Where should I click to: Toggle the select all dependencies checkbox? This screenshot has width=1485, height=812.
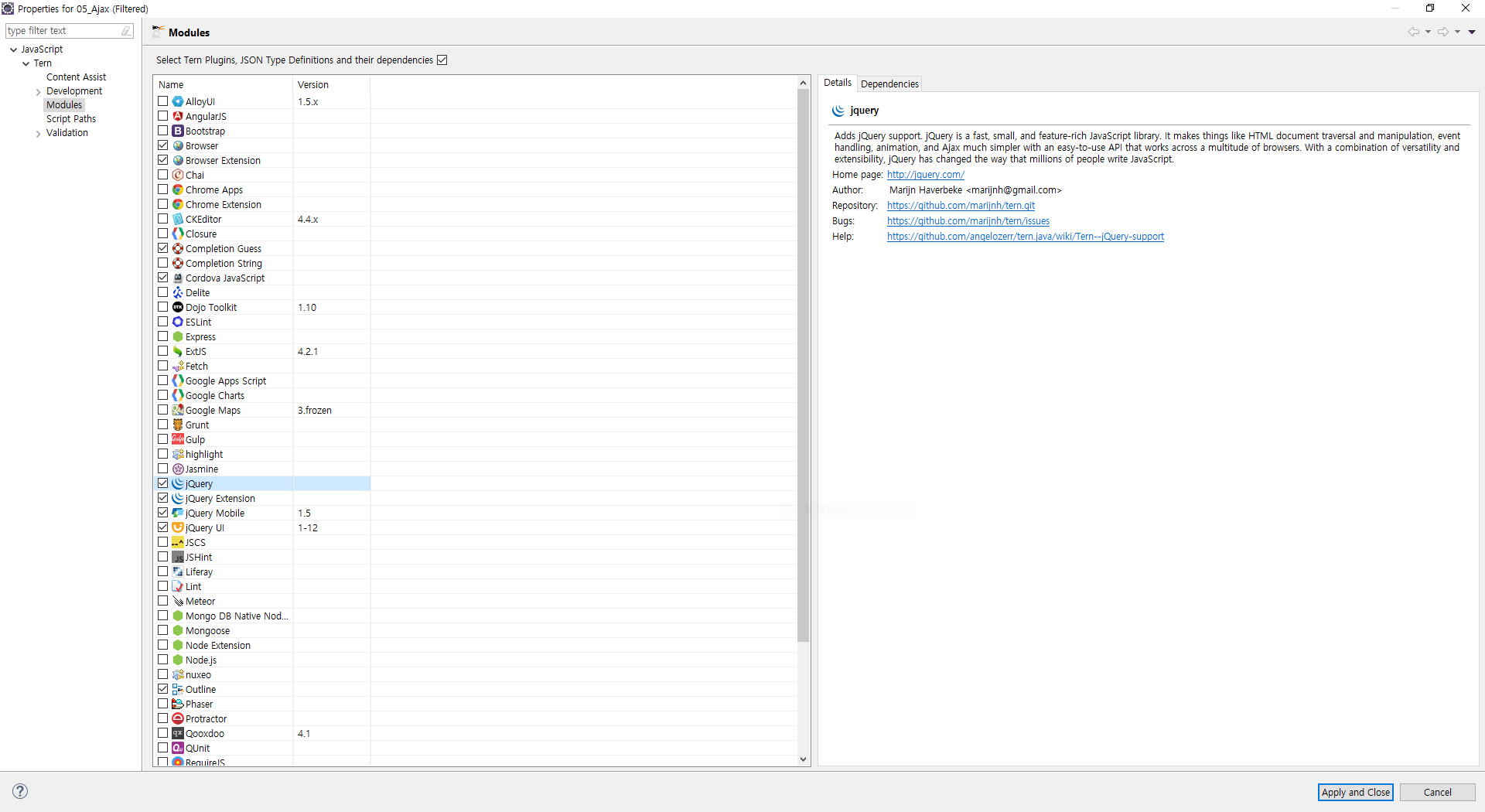(x=442, y=60)
